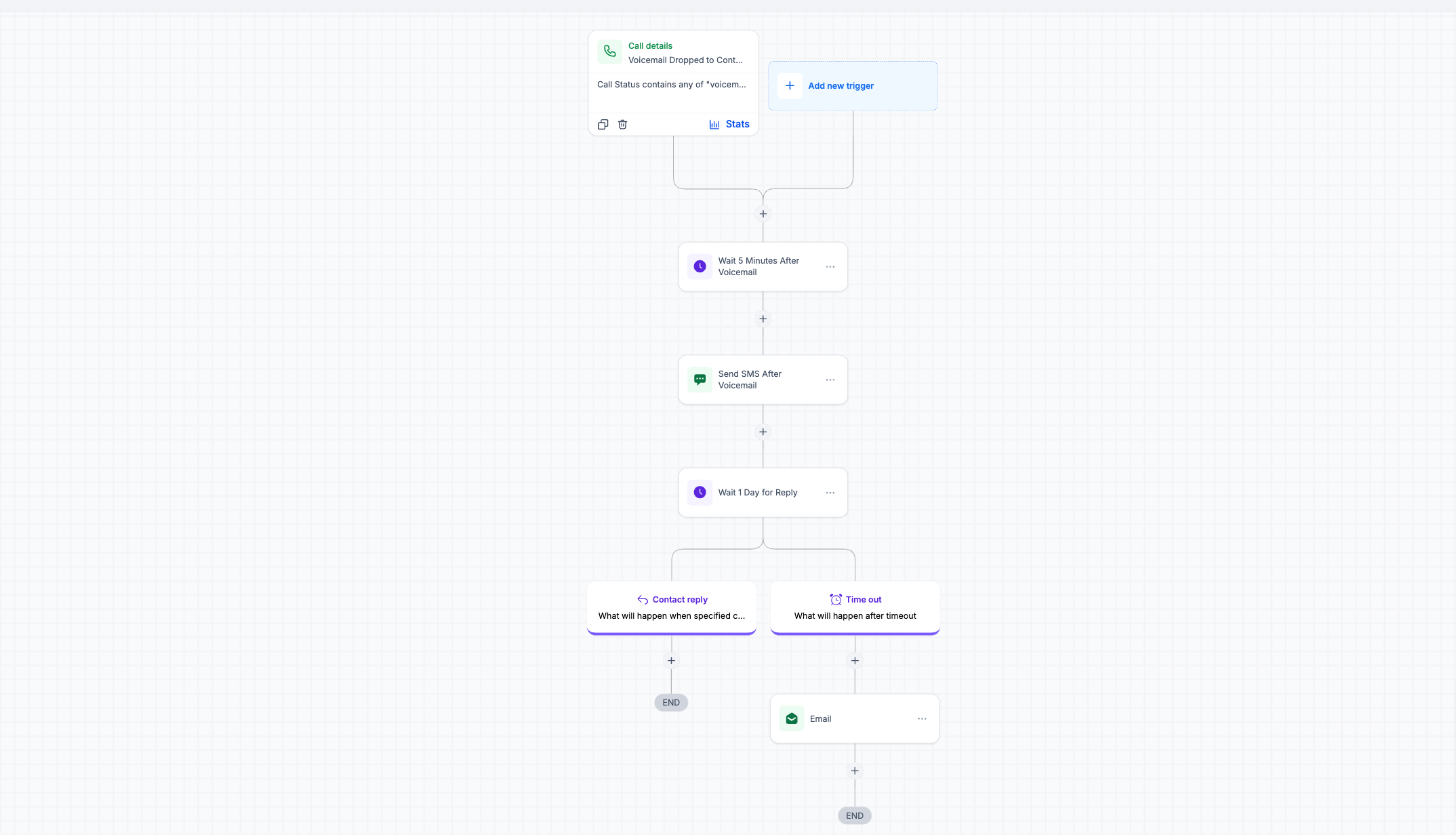Add step under Time out branch
This screenshot has width=1456, height=835.
(x=855, y=661)
